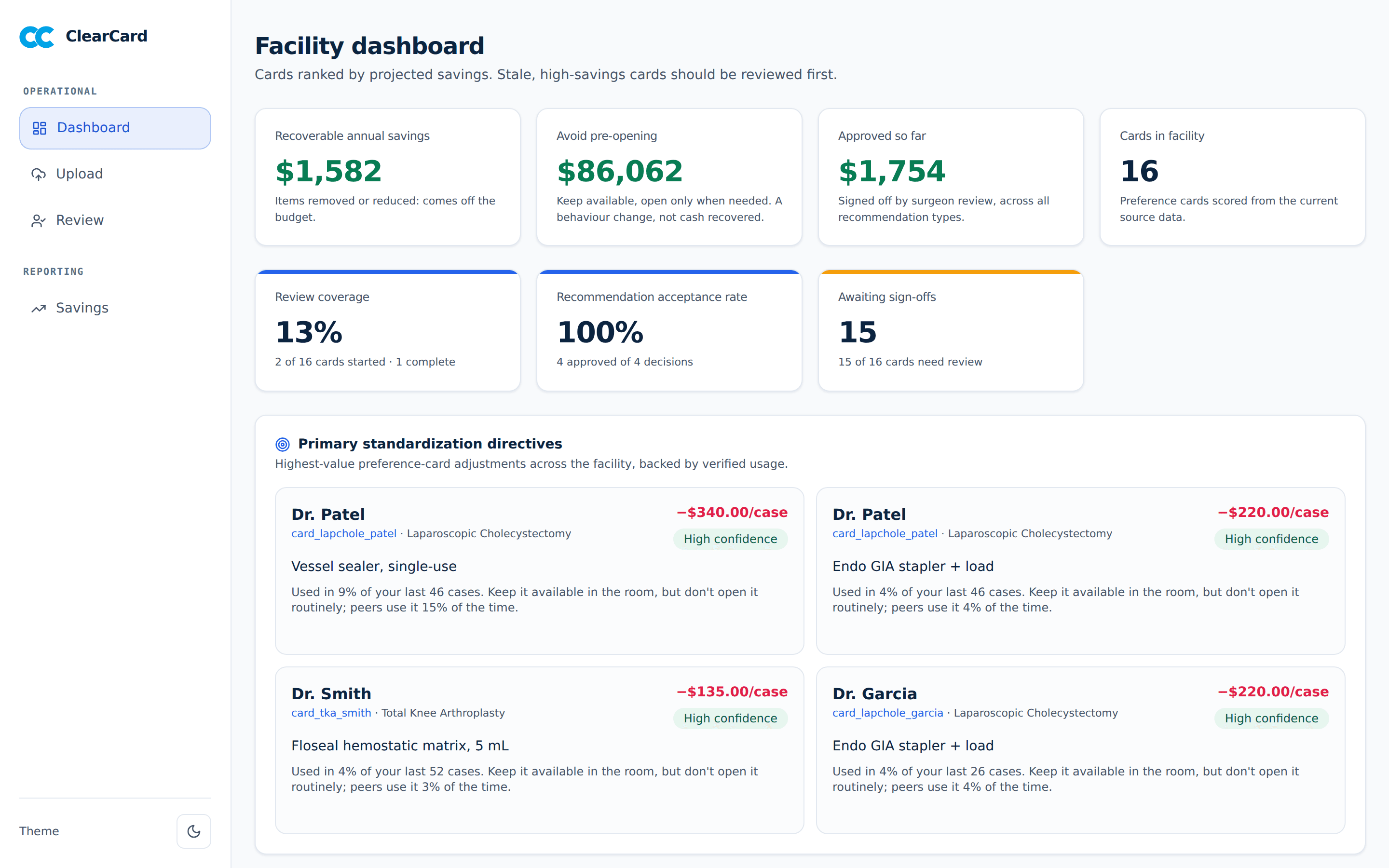Open the card_tka_smith link
Viewport: 1389px width, 868px height.
(x=331, y=712)
